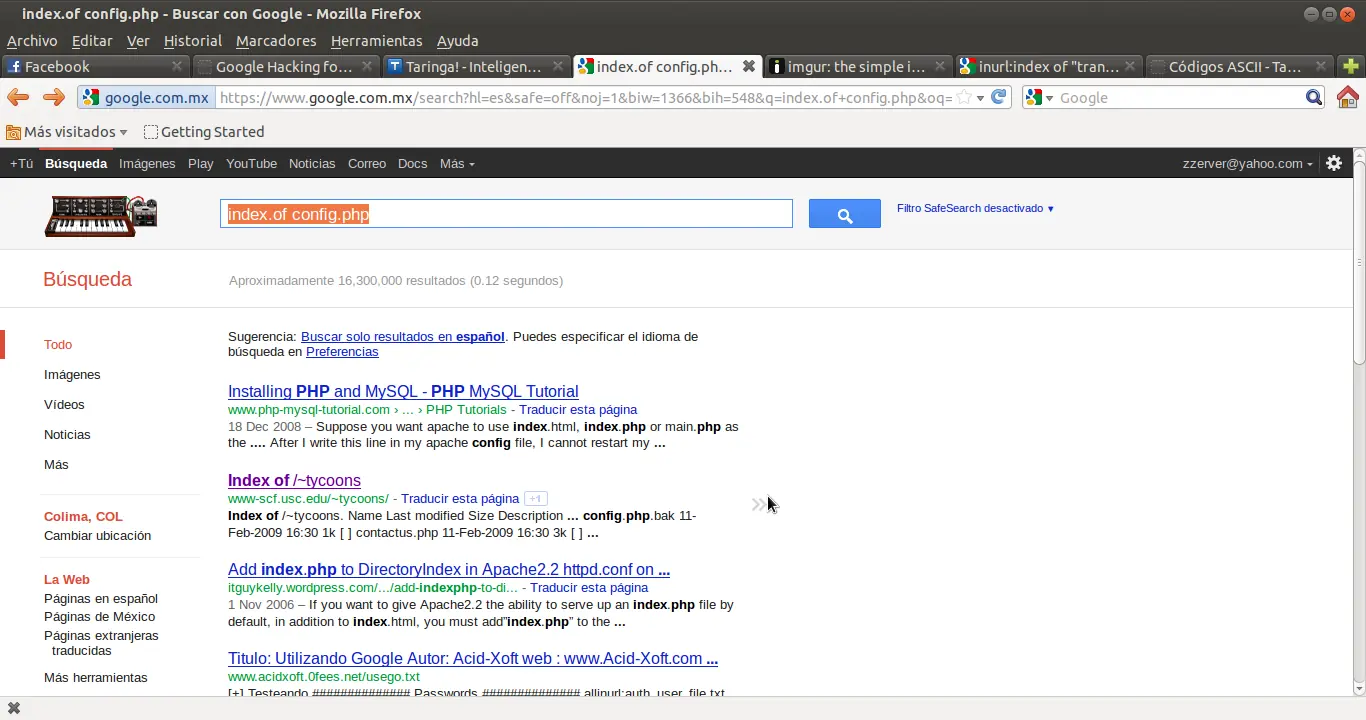This screenshot has height=720, width=1366.
Task: Filter results by Noticias in sidebar
Action: coord(67,434)
